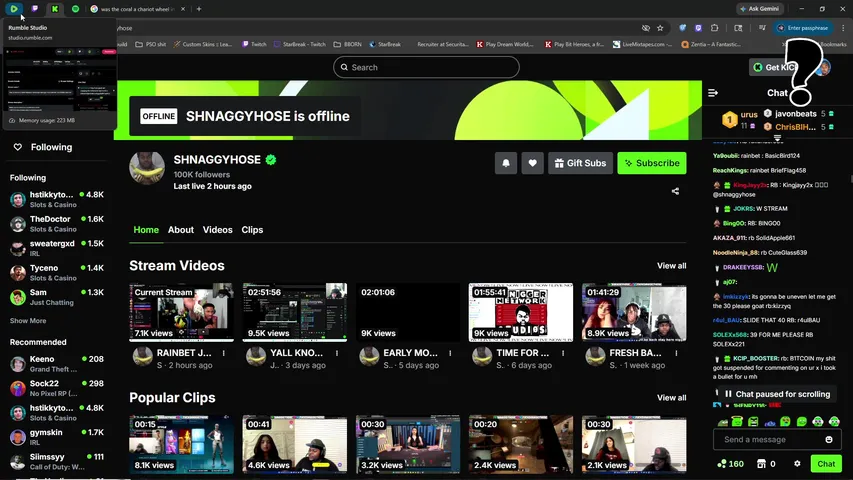
Task: Click the Gift Subs button
Action: pyautogui.click(x=580, y=163)
